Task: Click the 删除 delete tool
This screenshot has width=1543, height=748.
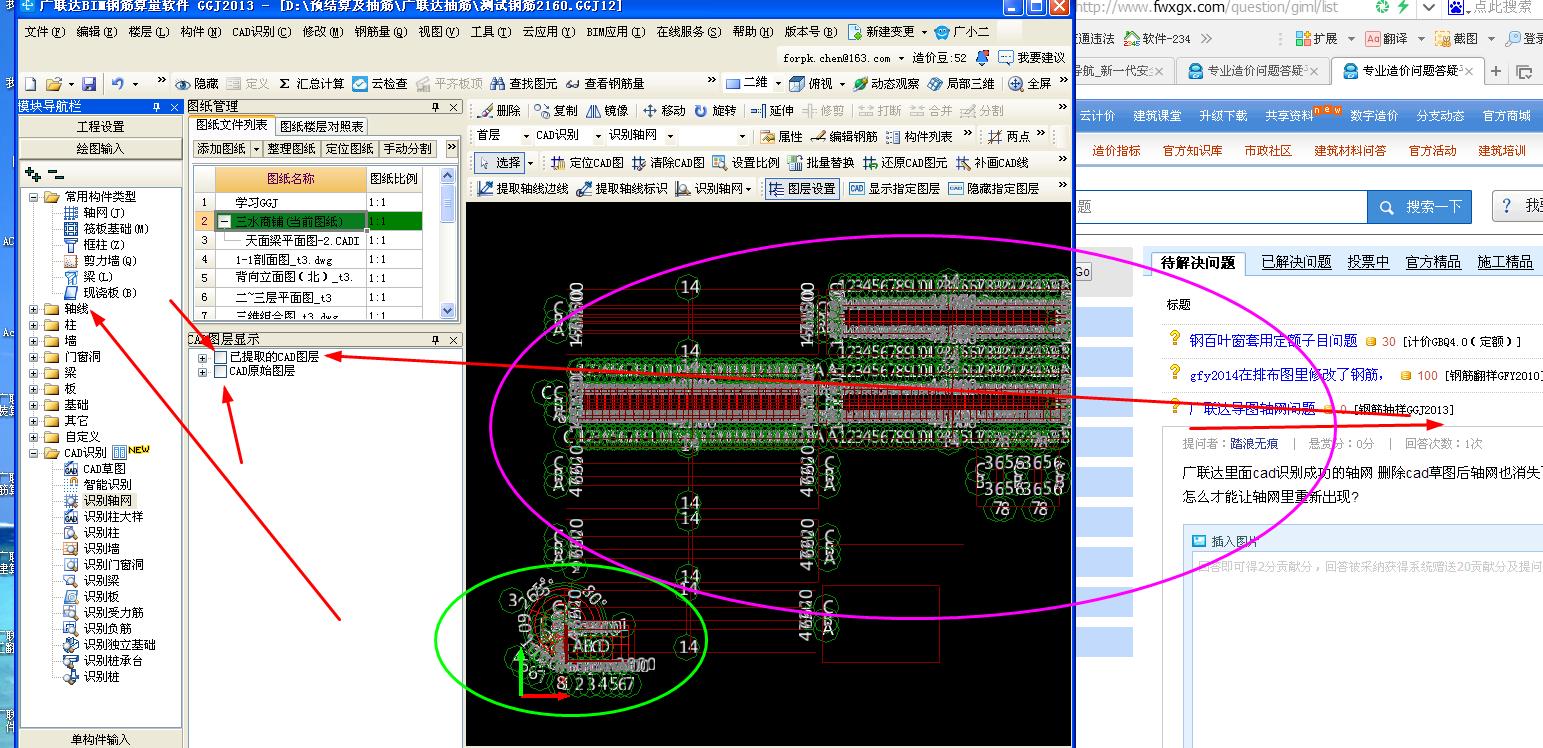Action: tap(500, 111)
